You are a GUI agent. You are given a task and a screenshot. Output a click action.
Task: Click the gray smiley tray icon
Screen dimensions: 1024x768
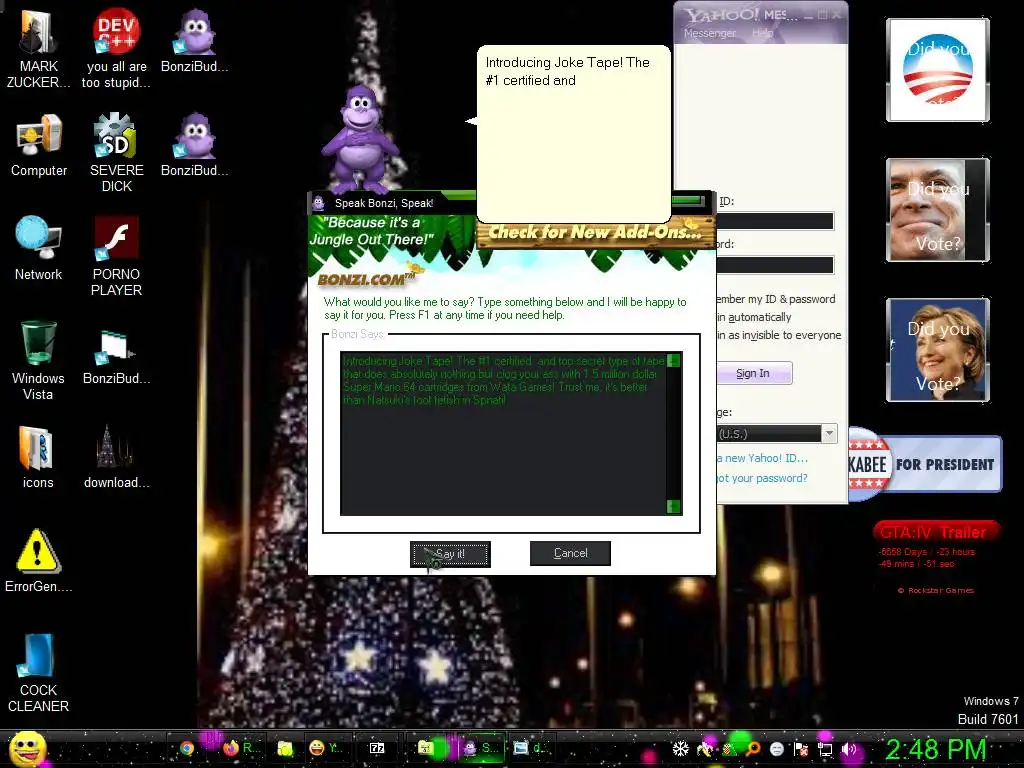pyautogui.click(x=776, y=749)
